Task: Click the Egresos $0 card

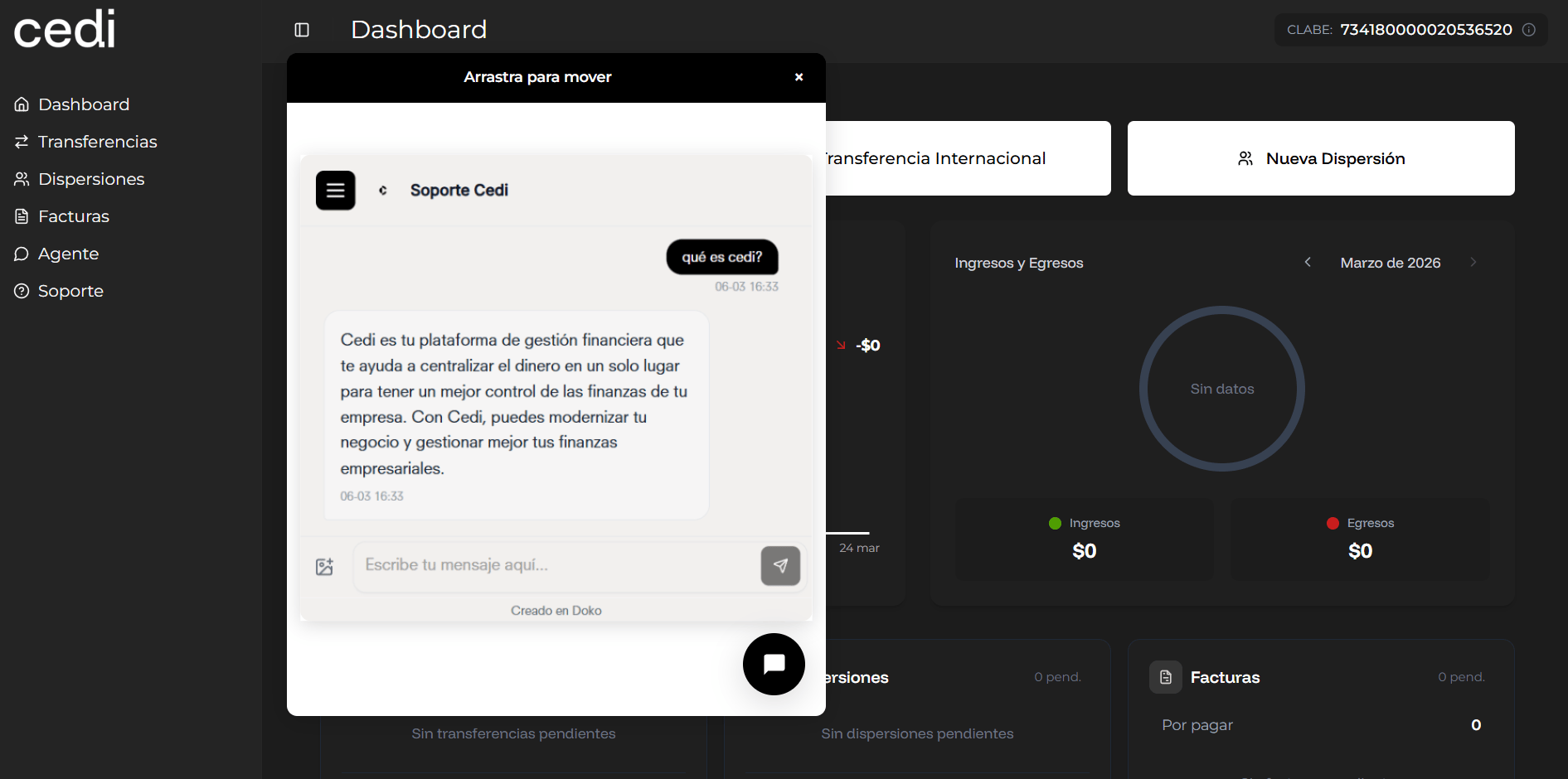Action: 1361,539
